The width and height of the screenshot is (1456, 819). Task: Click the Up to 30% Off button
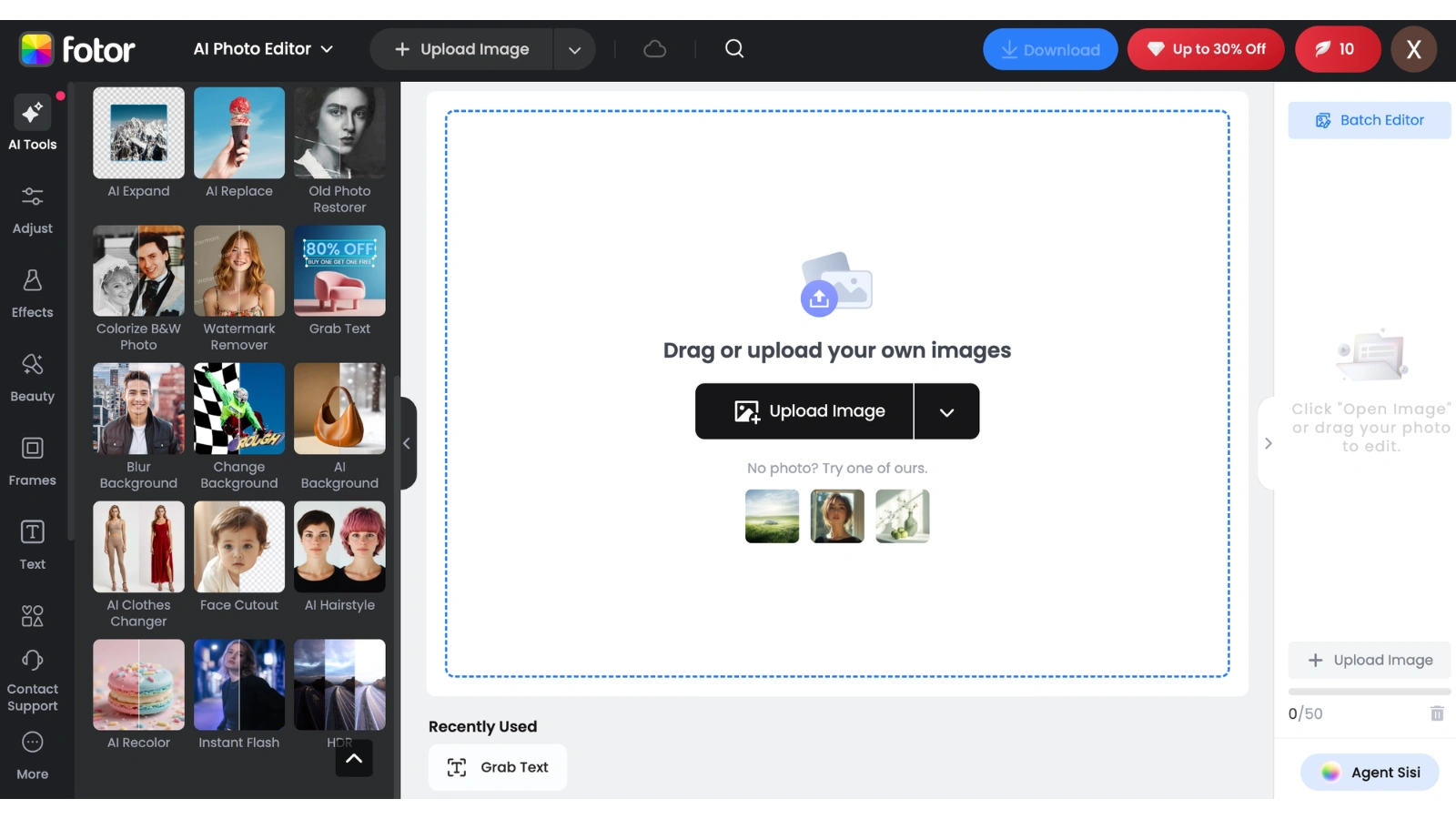pos(1206,49)
